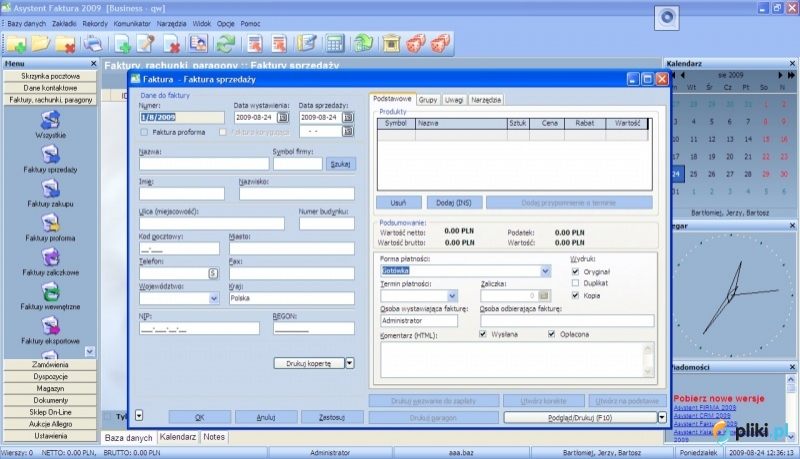
Task: Click the delete folder toolbar icon
Action: [x=65, y=44]
